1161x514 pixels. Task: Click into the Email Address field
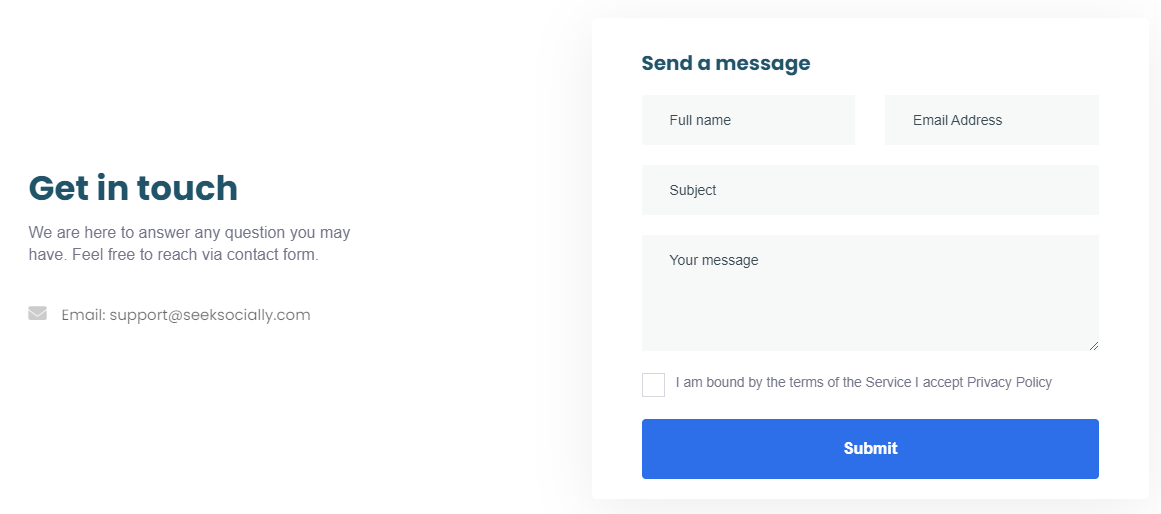[x=991, y=120]
